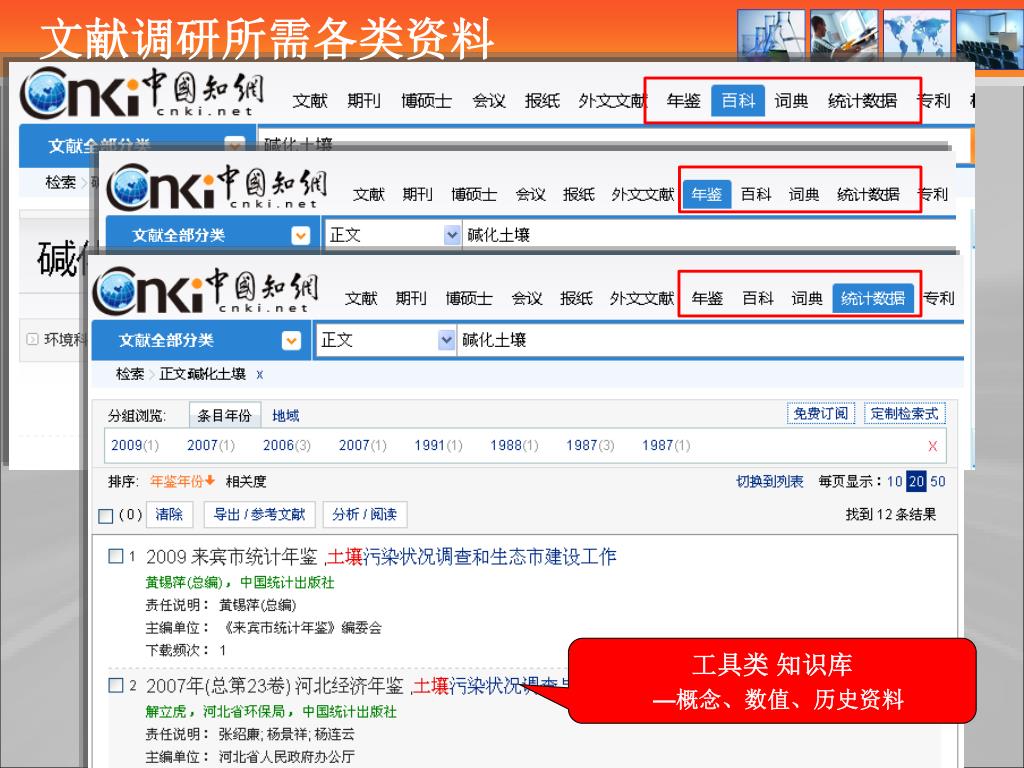The image size is (1024, 768).
Task: Click 分析 / 阅读 button
Action: coord(364,515)
